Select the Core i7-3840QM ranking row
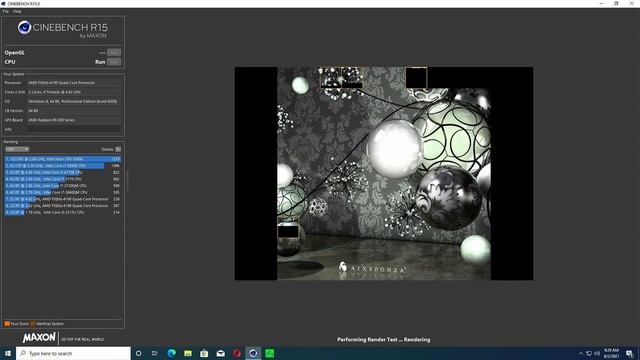This screenshot has height=360, width=640. click(62, 192)
